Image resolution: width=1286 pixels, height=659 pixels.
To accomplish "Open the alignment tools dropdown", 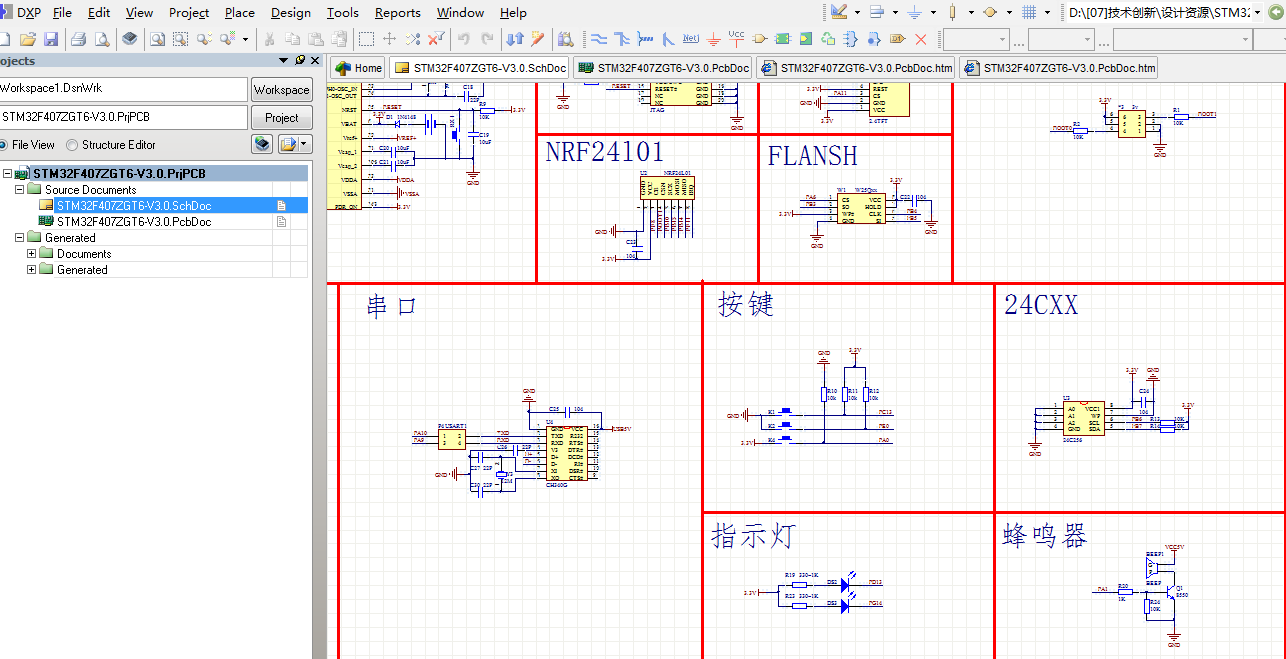I will click(895, 12).
